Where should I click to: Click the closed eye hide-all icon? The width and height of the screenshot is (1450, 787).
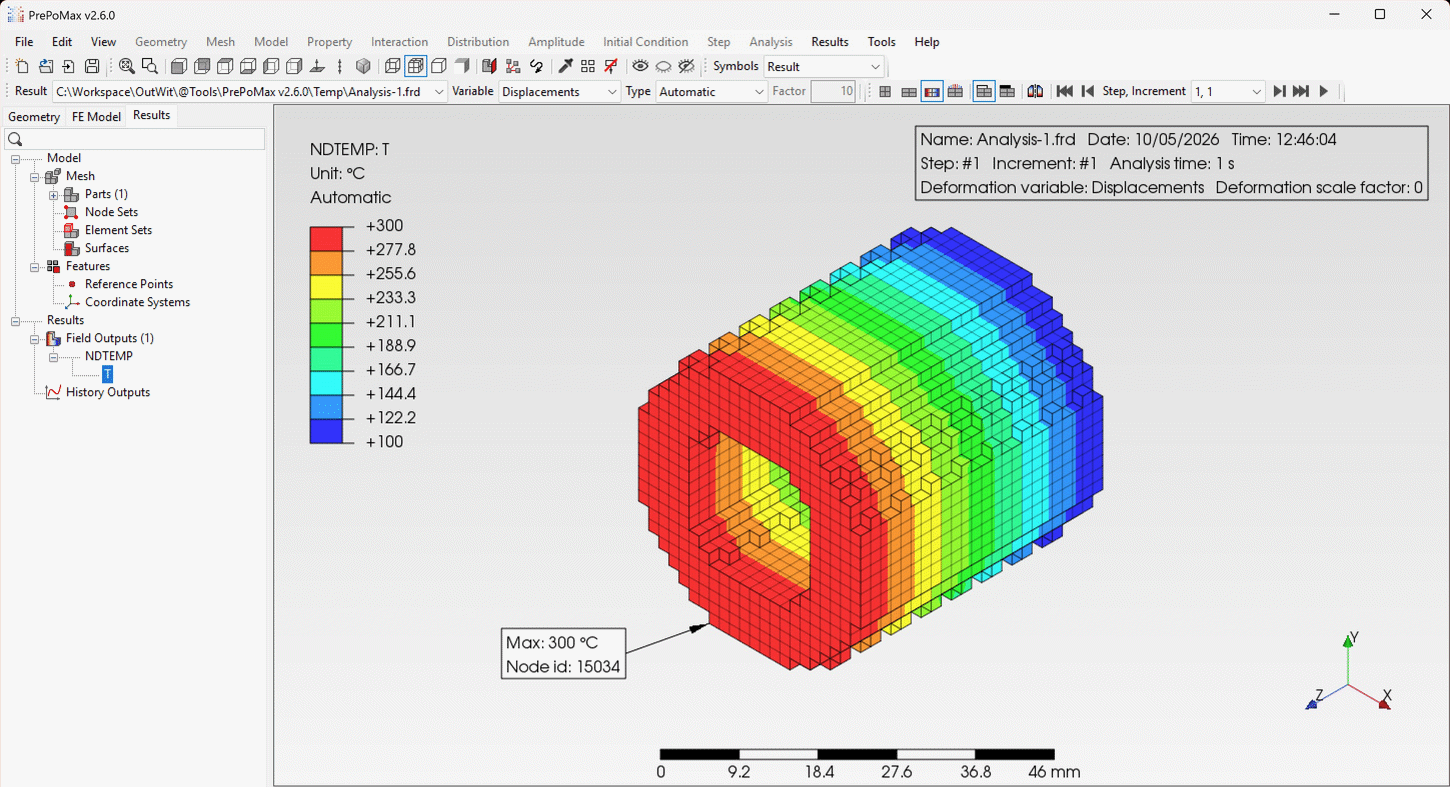point(663,66)
